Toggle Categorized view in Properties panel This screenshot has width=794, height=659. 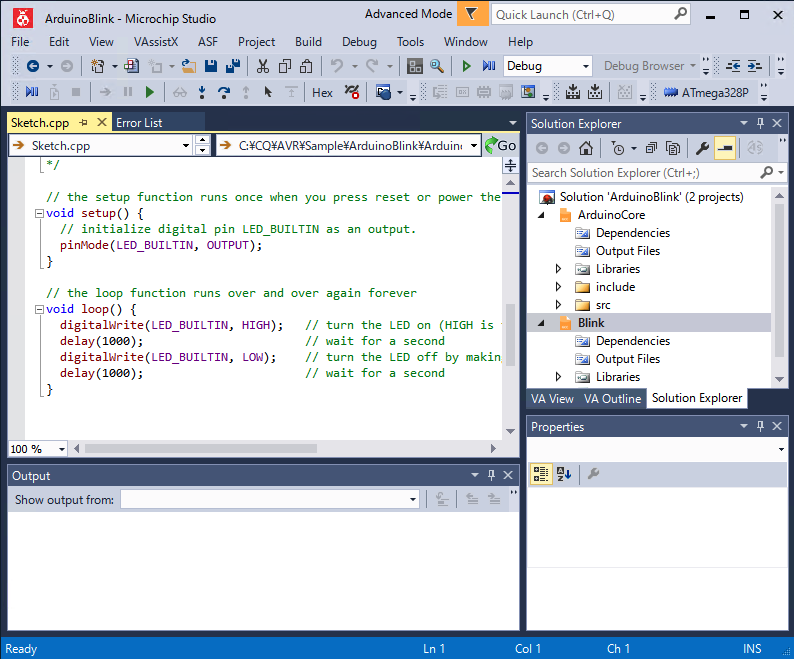click(x=540, y=474)
